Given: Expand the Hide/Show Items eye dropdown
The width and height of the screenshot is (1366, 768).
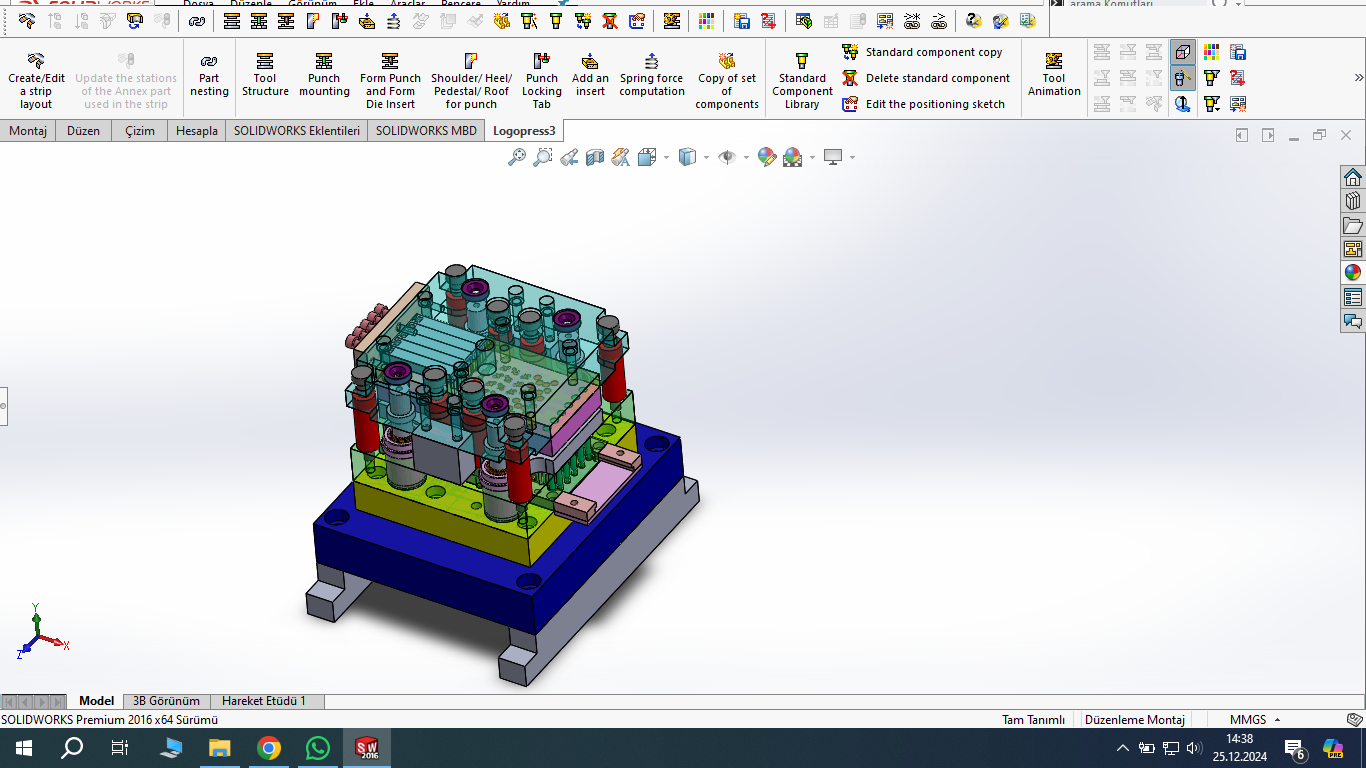Looking at the screenshot, I should point(746,158).
